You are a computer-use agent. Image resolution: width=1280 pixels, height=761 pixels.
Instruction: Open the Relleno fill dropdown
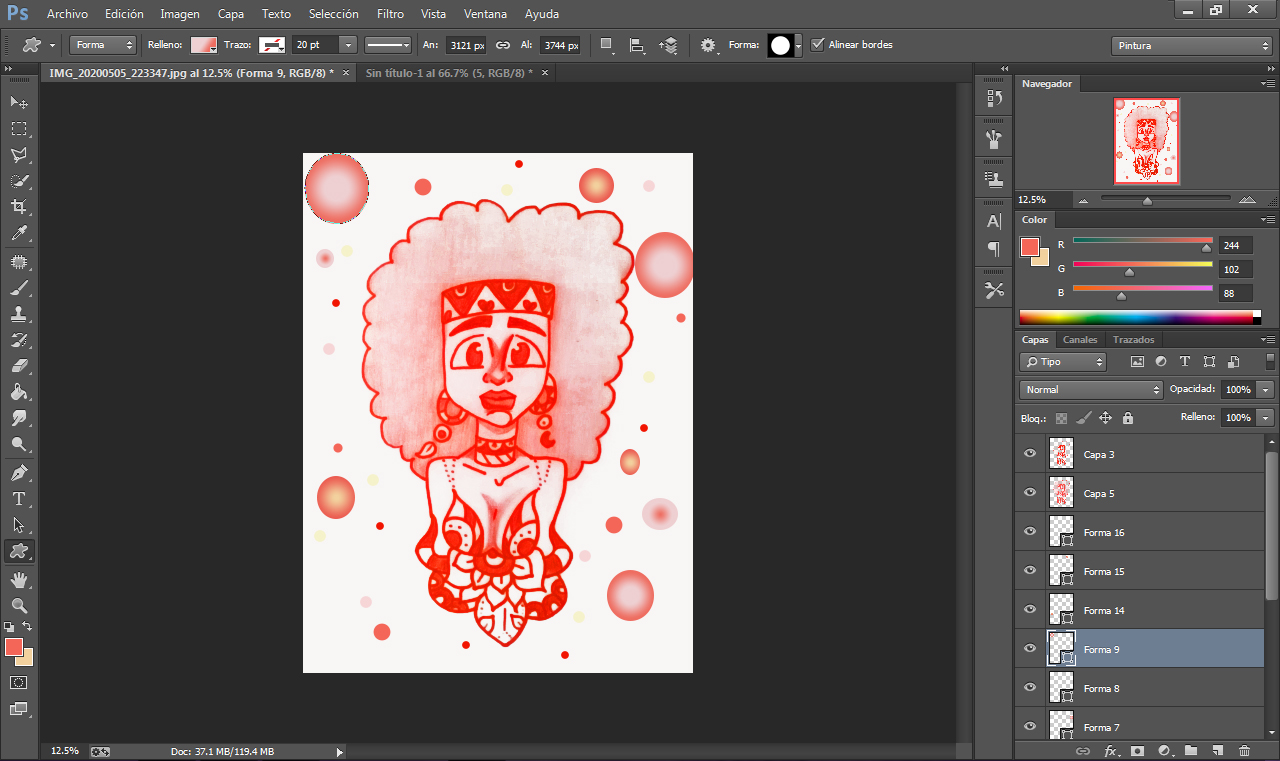[x=204, y=45]
